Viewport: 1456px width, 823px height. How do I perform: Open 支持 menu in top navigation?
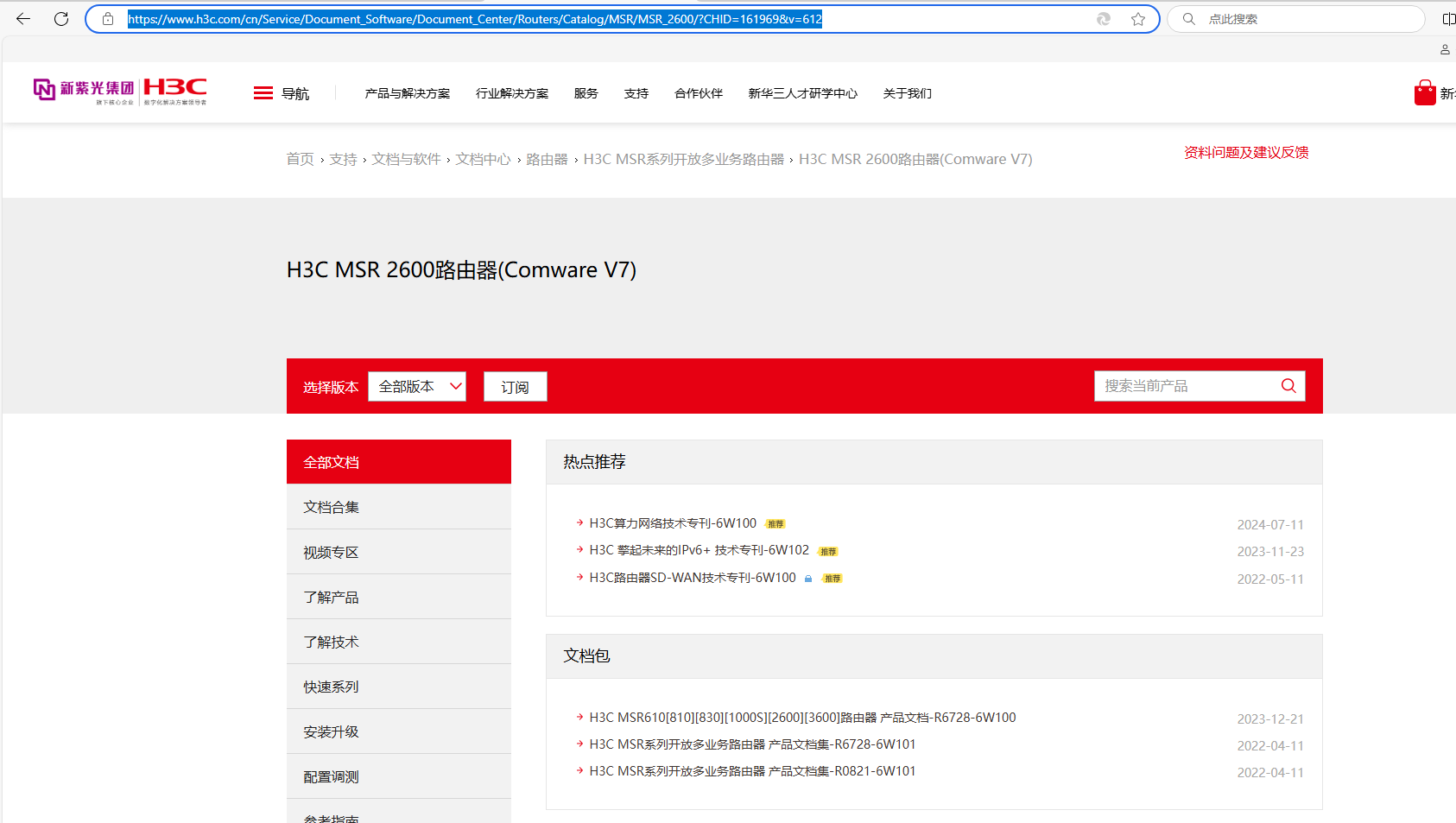pos(636,93)
